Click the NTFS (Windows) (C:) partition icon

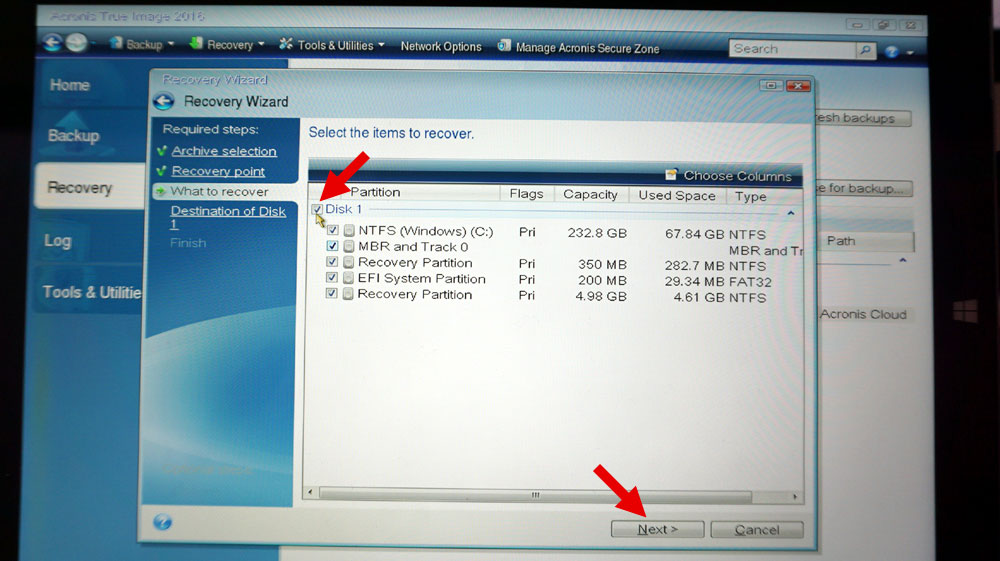[349, 231]
